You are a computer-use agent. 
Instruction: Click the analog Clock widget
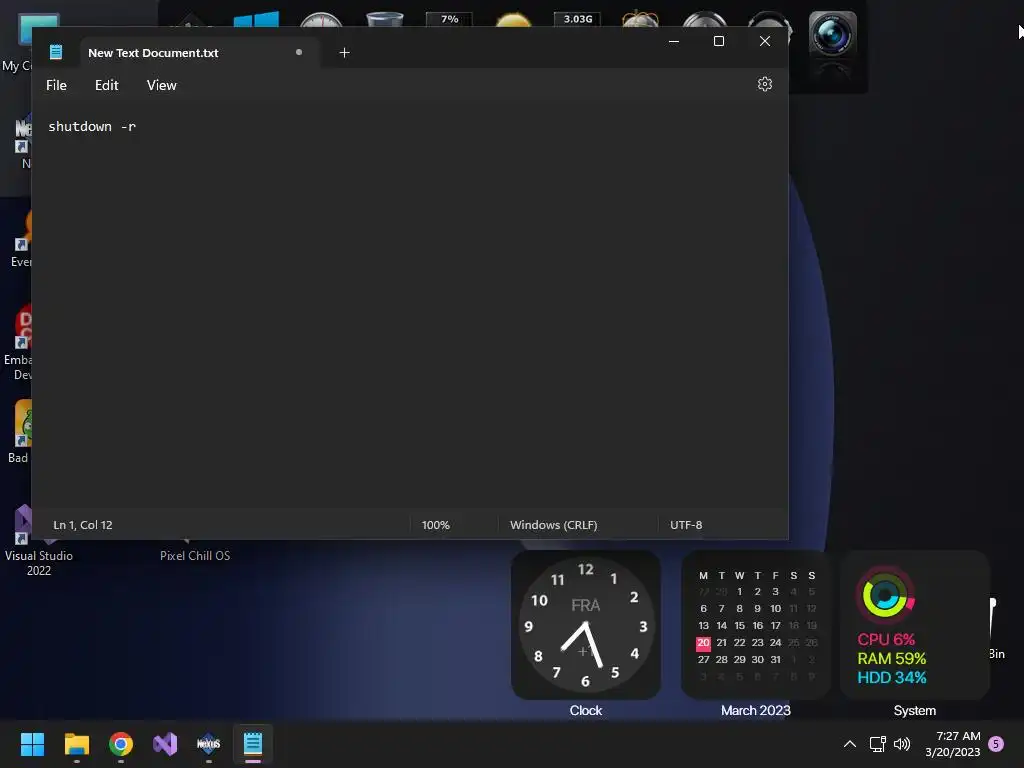[x=586, y=625]
